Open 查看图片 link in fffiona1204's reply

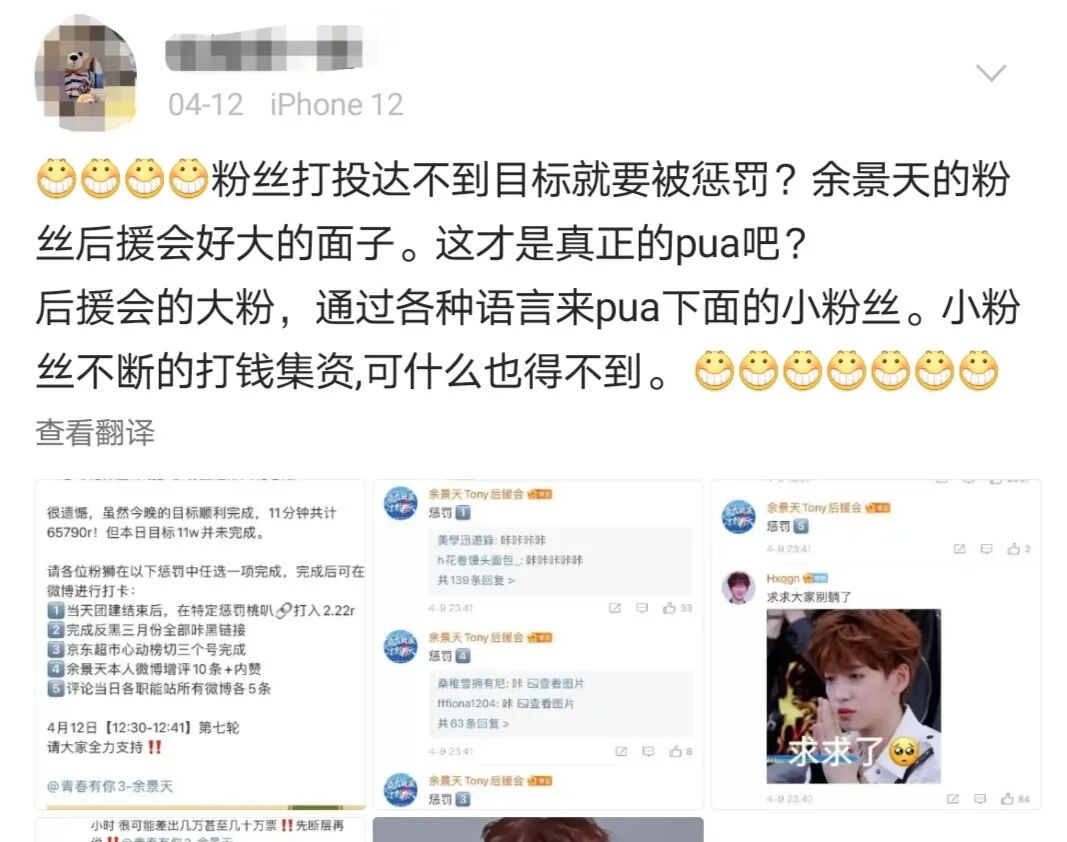click(x=546, y=703)
